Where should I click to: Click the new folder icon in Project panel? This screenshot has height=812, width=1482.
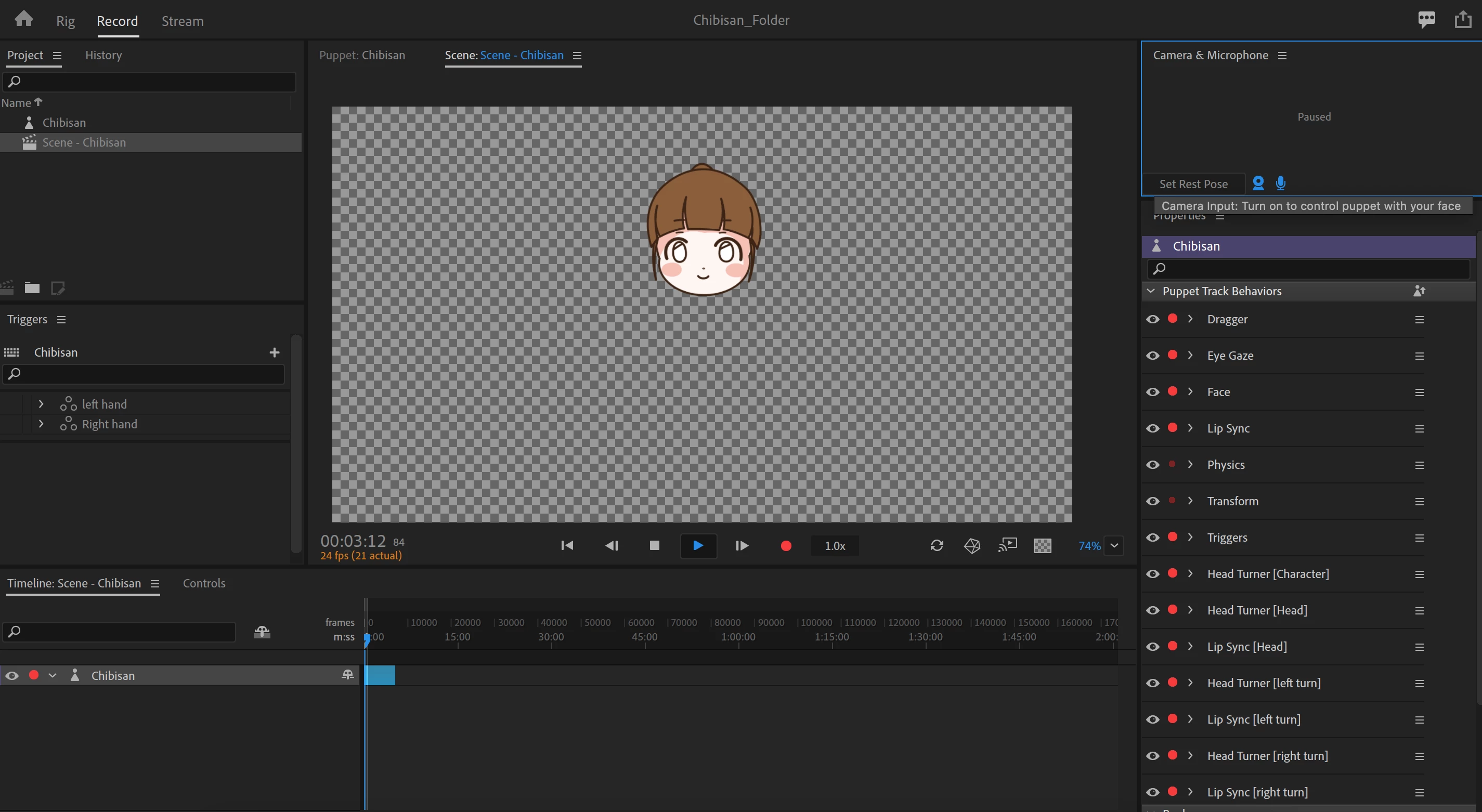(x=32, y=287)
